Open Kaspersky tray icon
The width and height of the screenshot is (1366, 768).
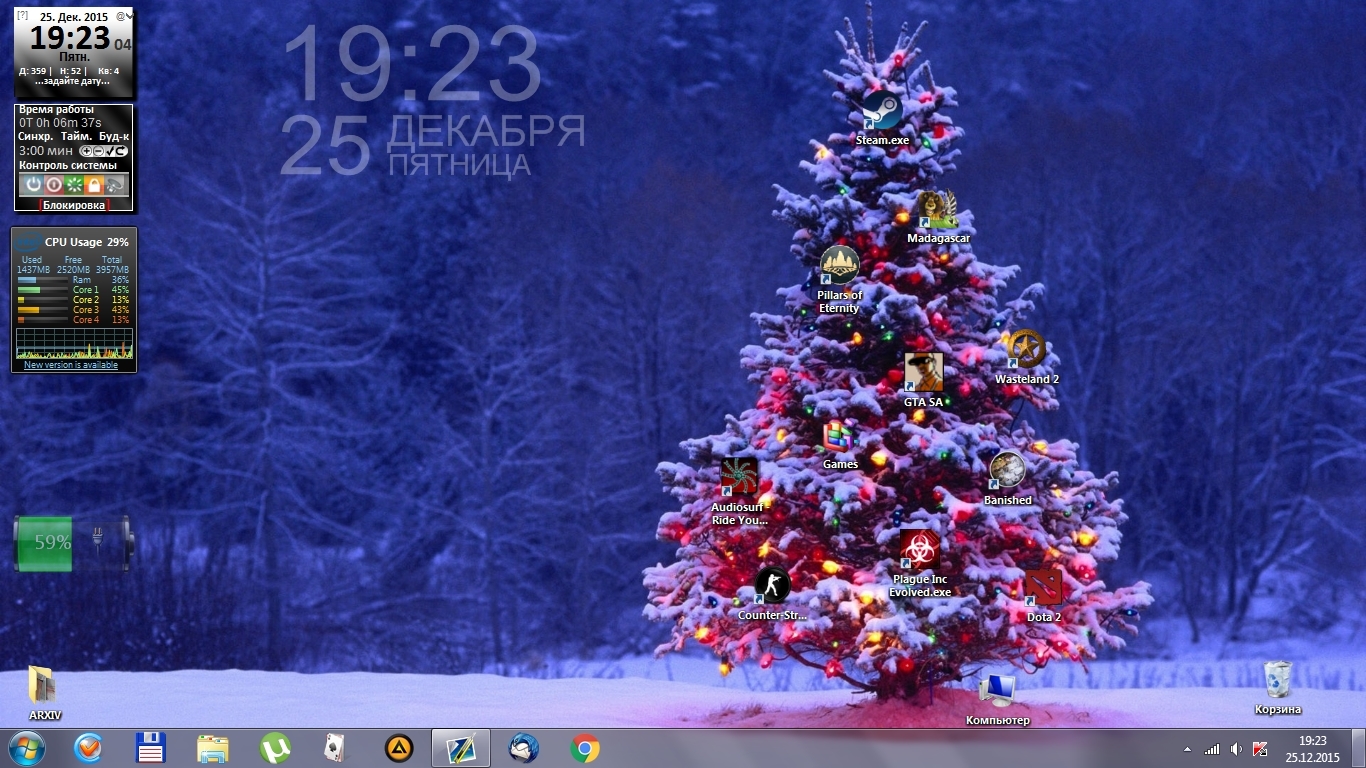pos(1260,749)
